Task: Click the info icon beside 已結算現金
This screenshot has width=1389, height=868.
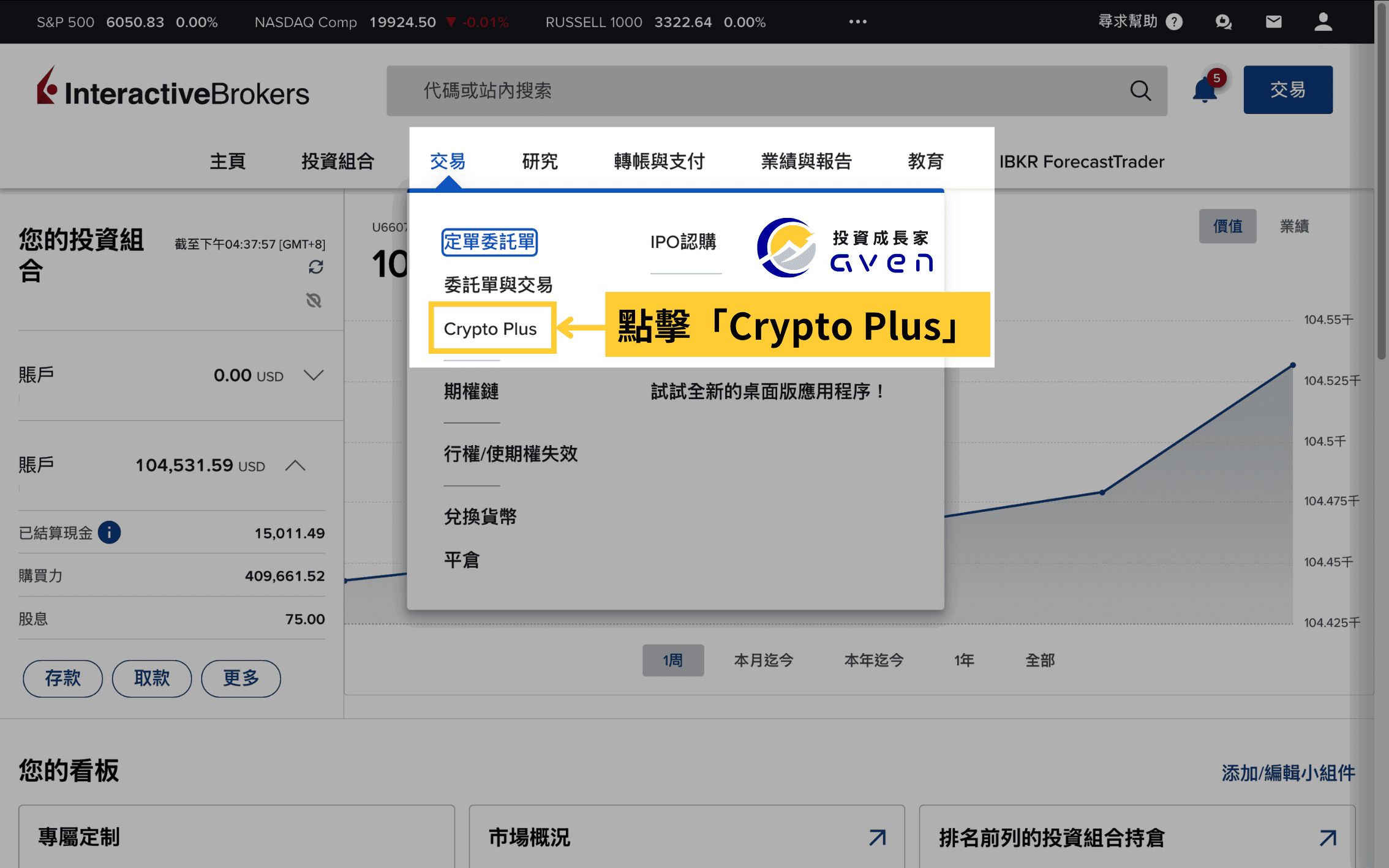Action: tap(110, 533)
